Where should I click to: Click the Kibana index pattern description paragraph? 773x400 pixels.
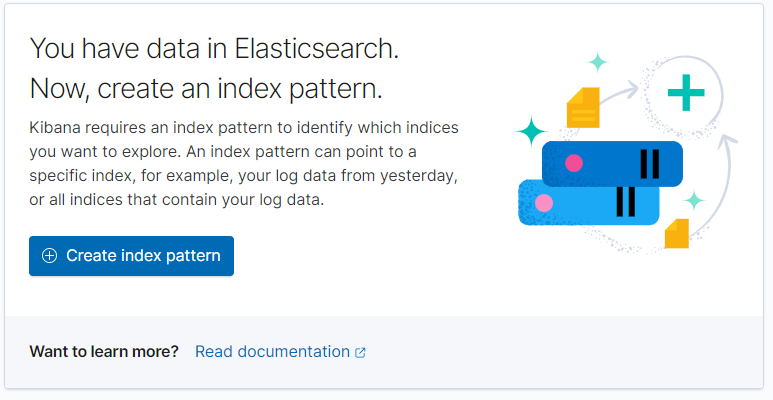click(x=244, y=164)
